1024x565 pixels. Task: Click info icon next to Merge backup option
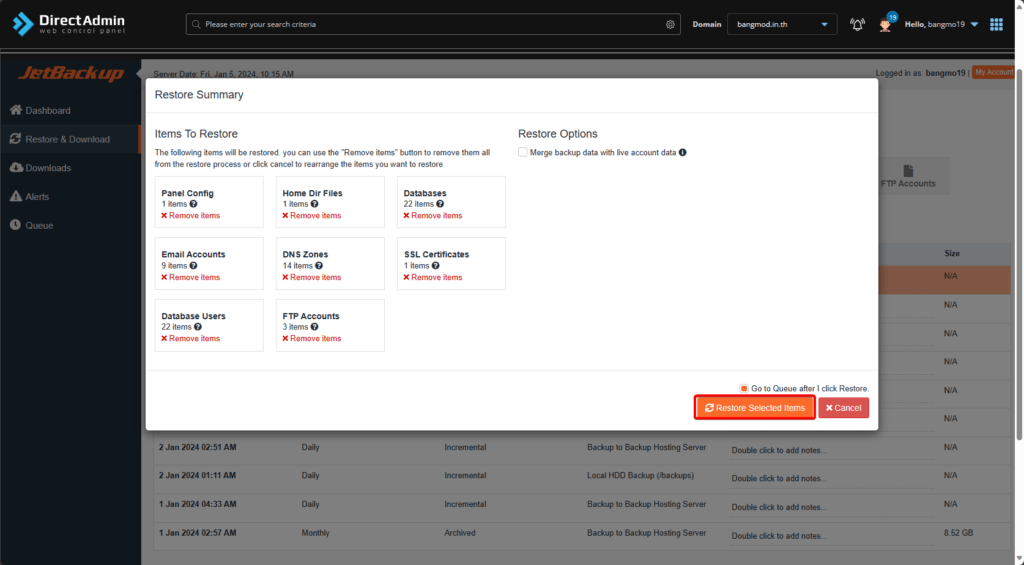(683, 153)
